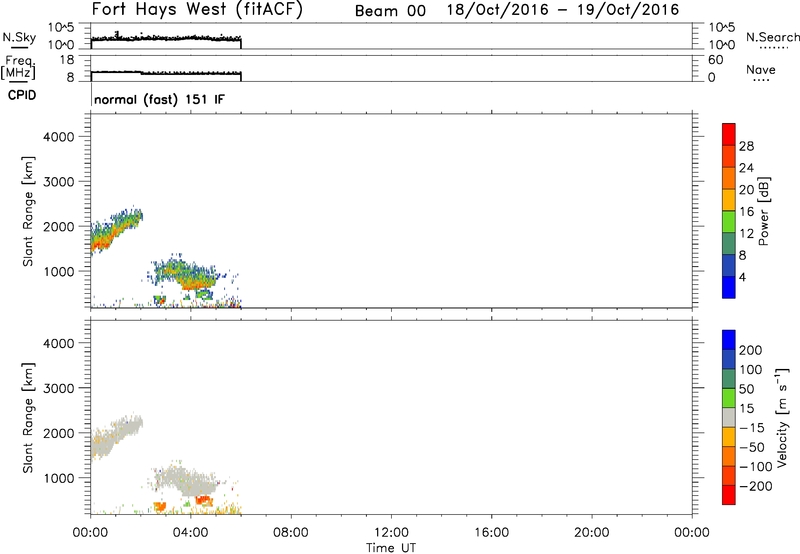Screen dimensions: 800x554
Task: Click the '04:00' time axis tick label
Action: (x=190, y=533)
